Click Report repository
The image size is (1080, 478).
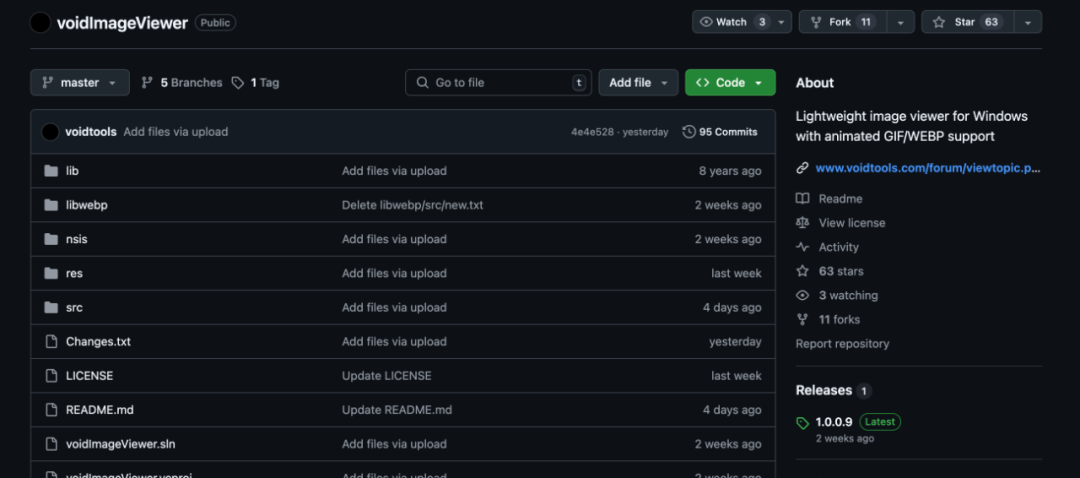(x=842, y=344)
